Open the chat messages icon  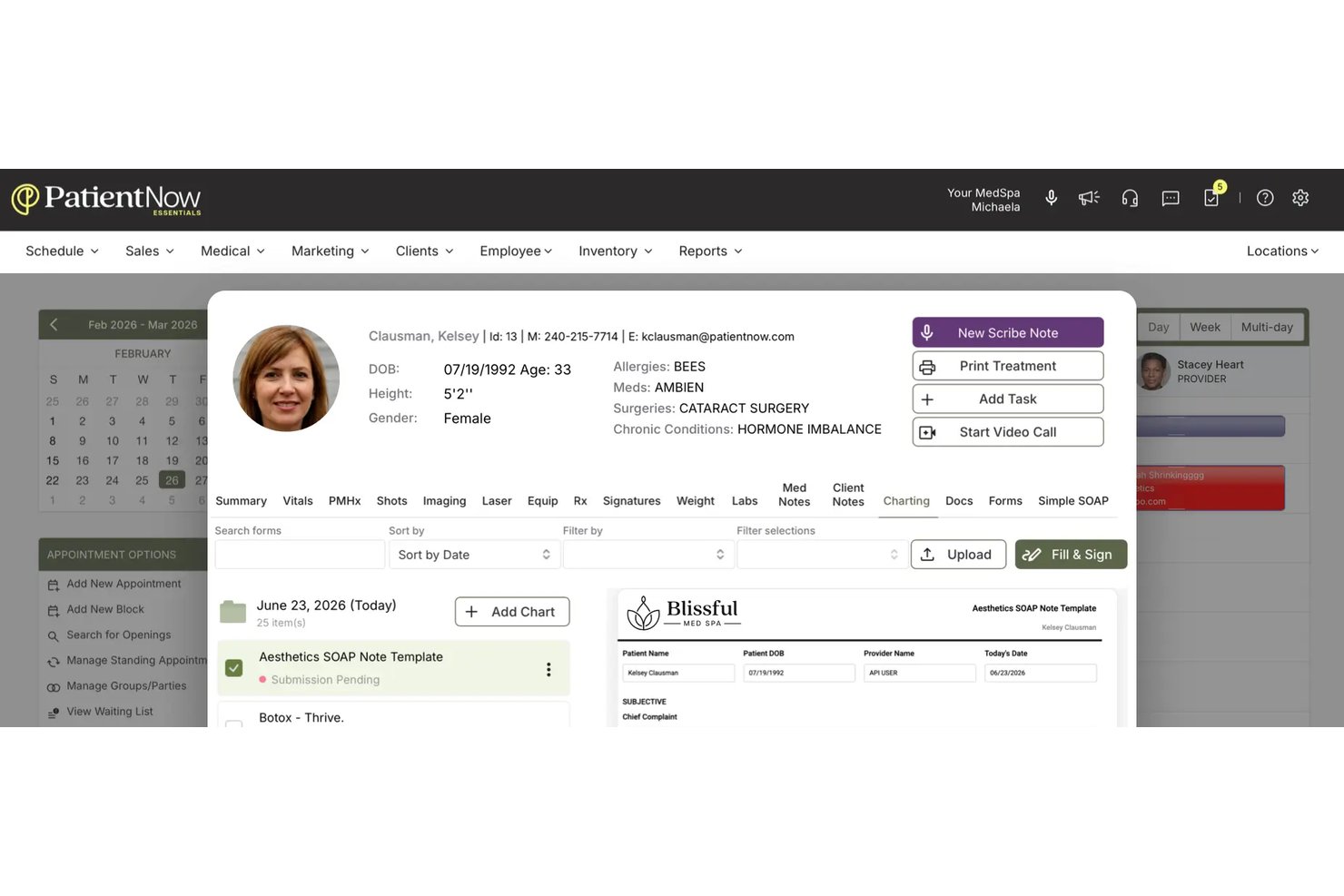click(1171, 198)
